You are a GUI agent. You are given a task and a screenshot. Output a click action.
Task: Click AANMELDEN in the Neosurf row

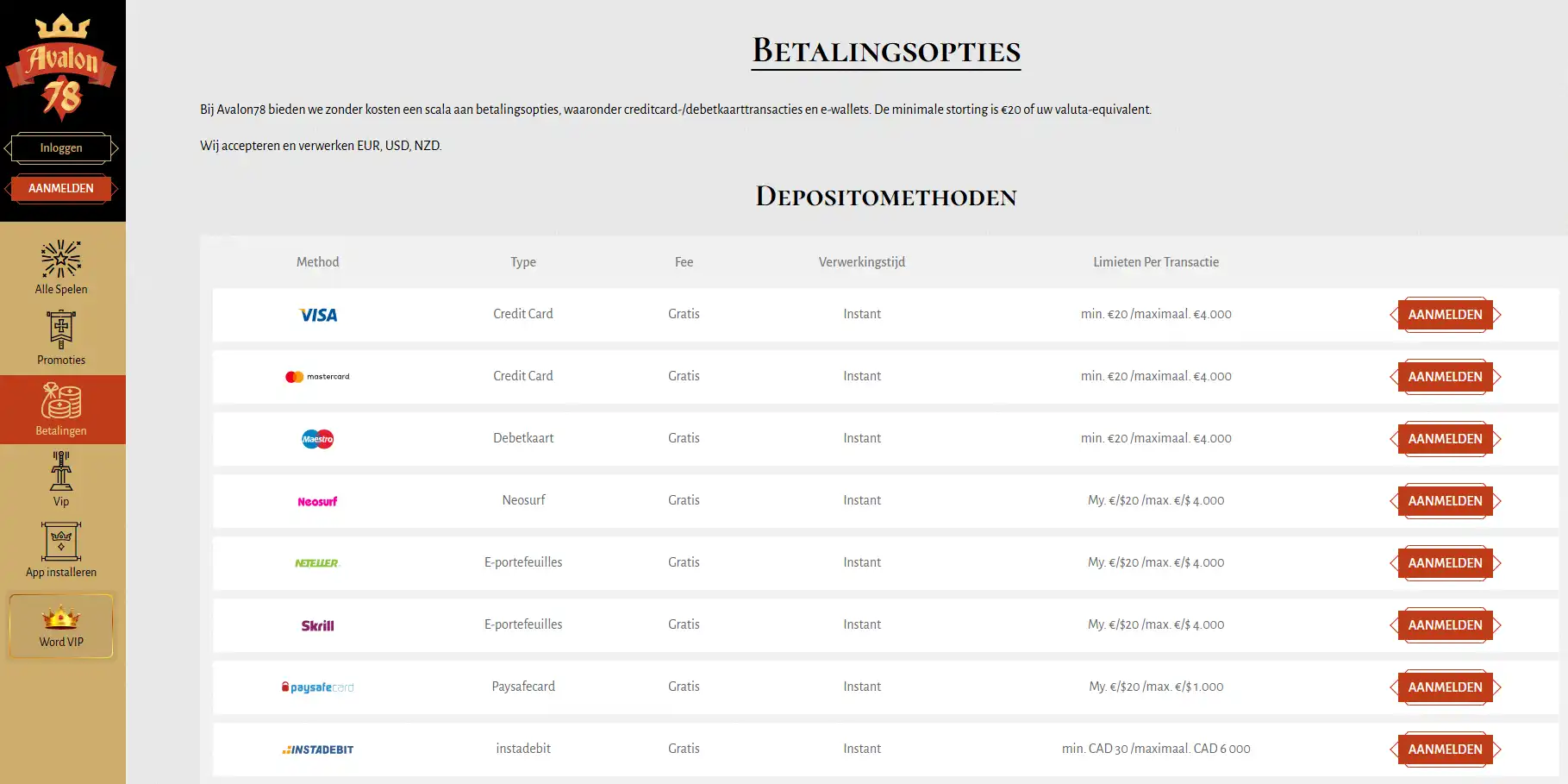1446,501
